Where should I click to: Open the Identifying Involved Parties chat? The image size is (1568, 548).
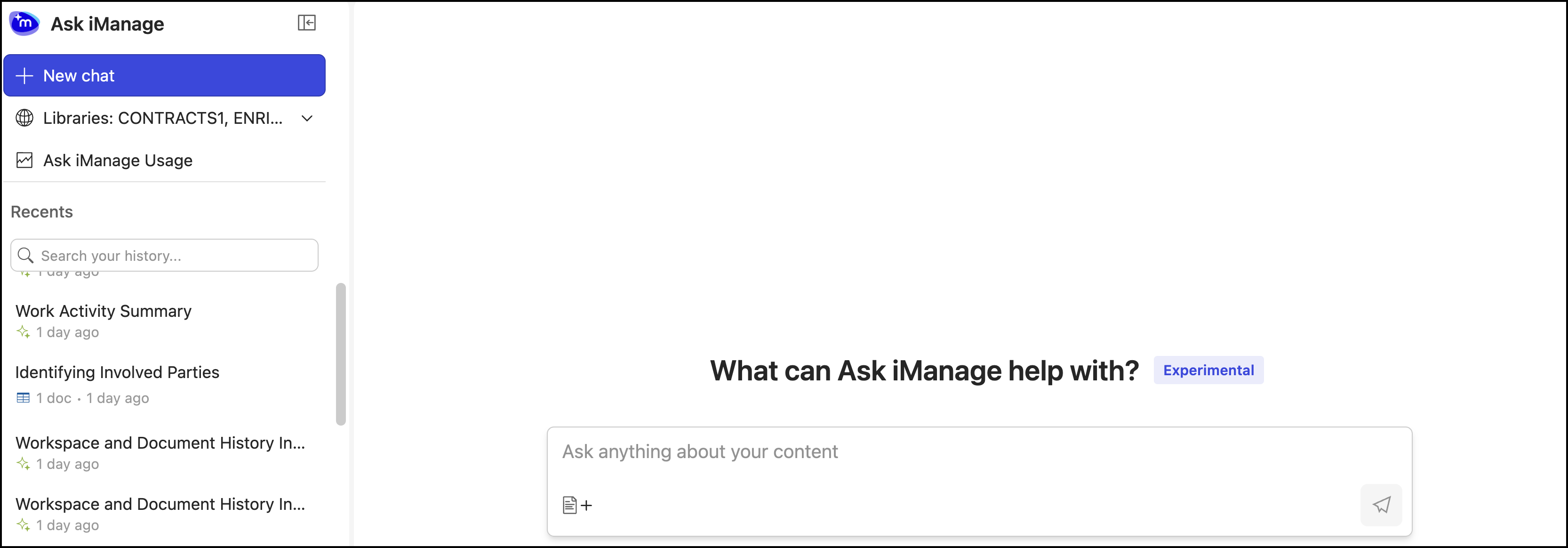point(118,372)
